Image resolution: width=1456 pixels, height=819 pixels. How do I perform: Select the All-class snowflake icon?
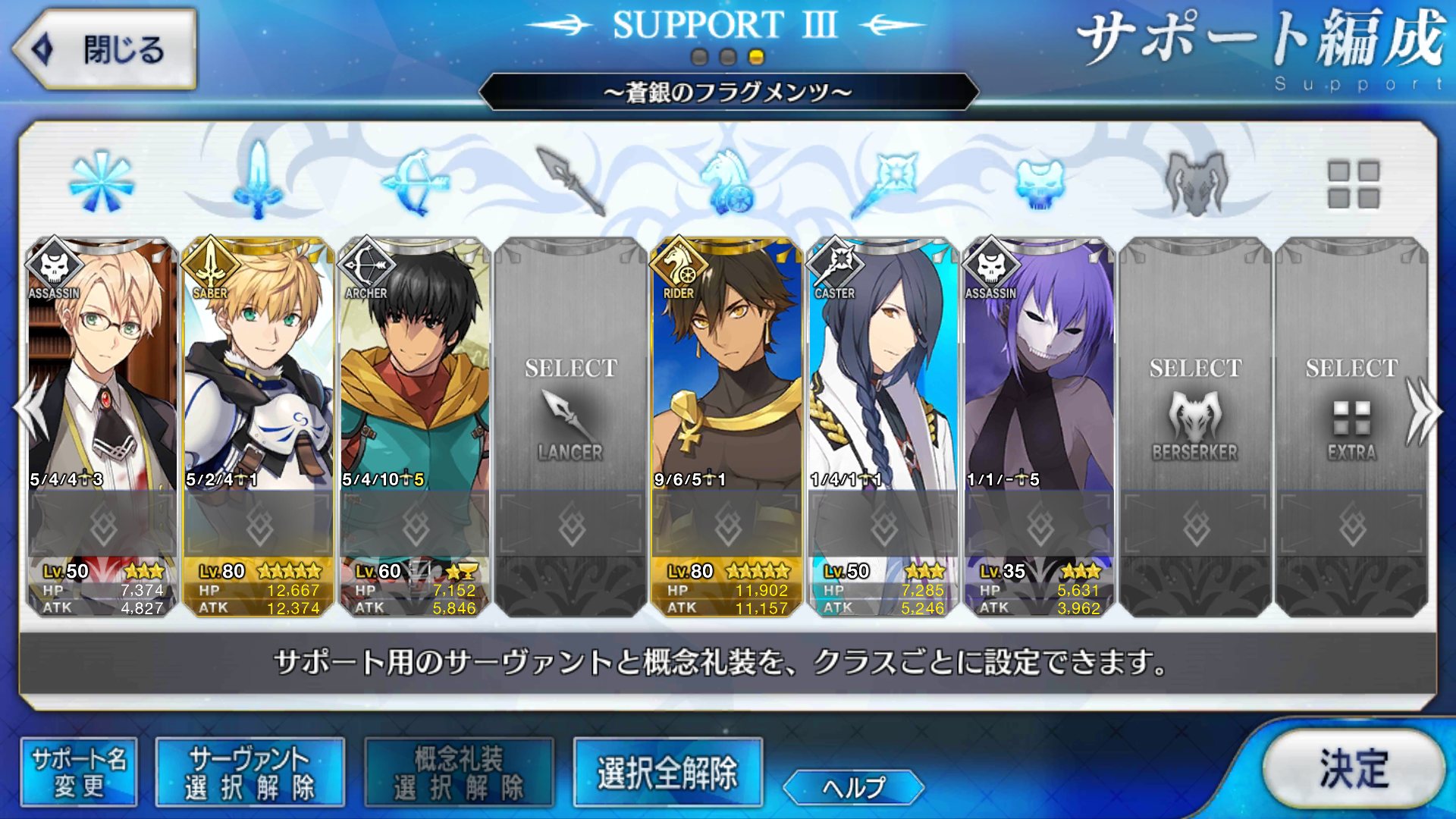tap(102, 181)
